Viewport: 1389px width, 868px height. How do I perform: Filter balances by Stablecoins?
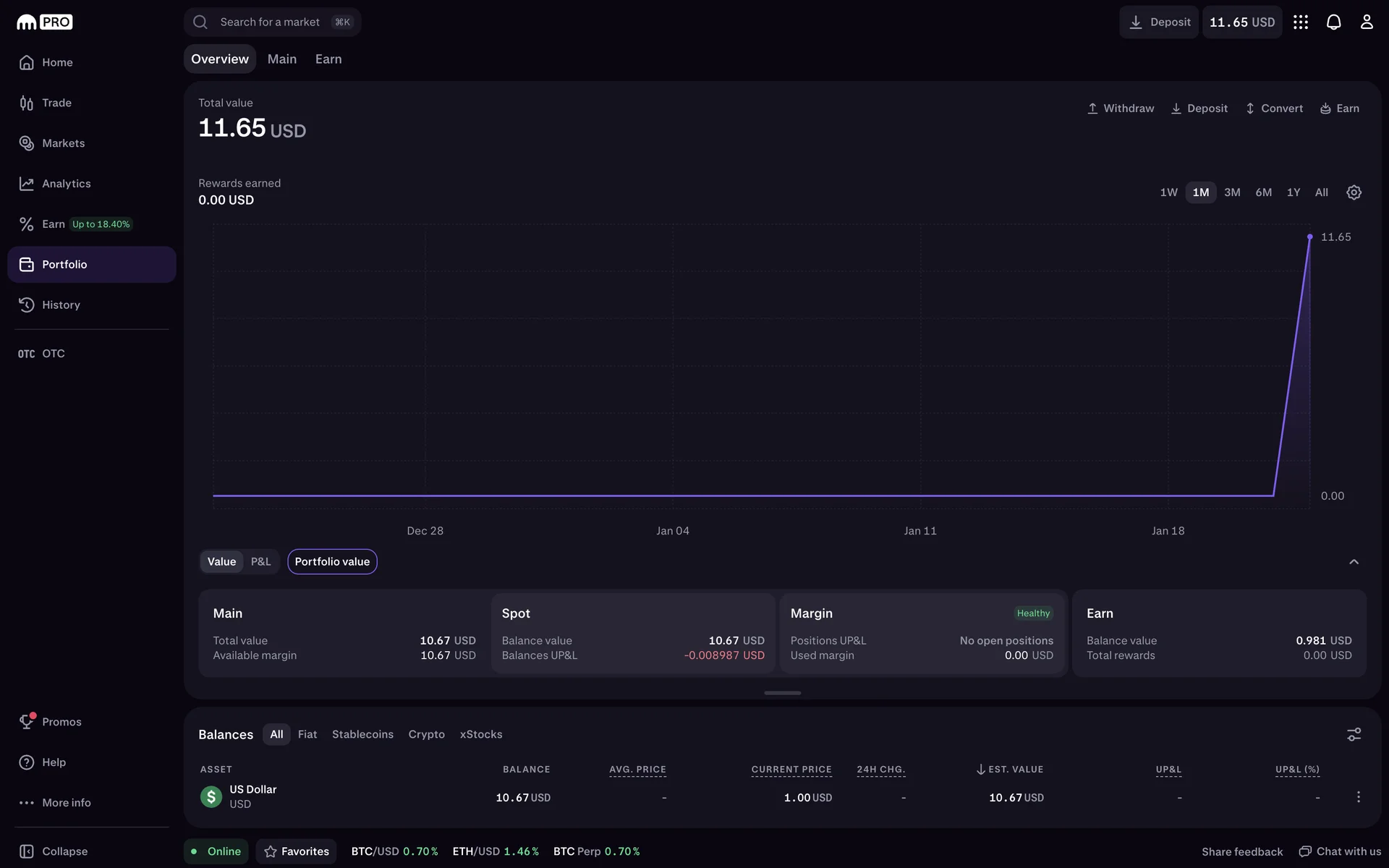[x=362, y=734]
